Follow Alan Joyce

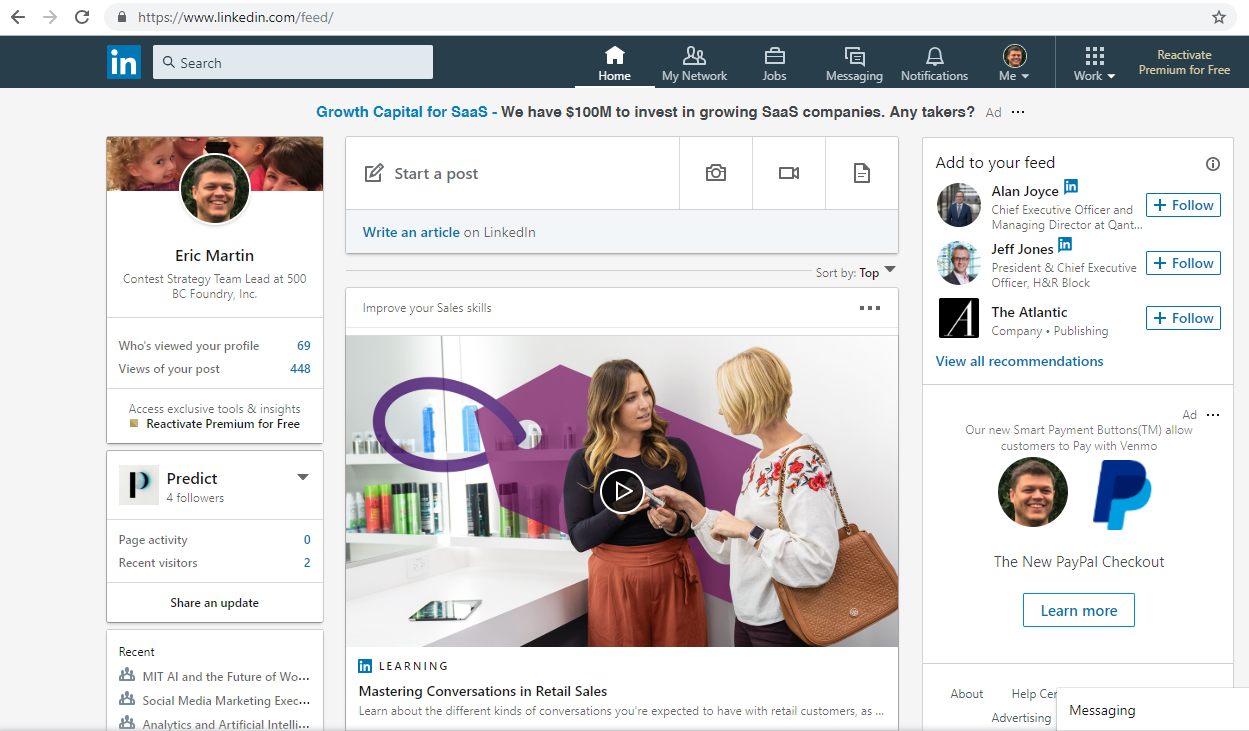1183,205
